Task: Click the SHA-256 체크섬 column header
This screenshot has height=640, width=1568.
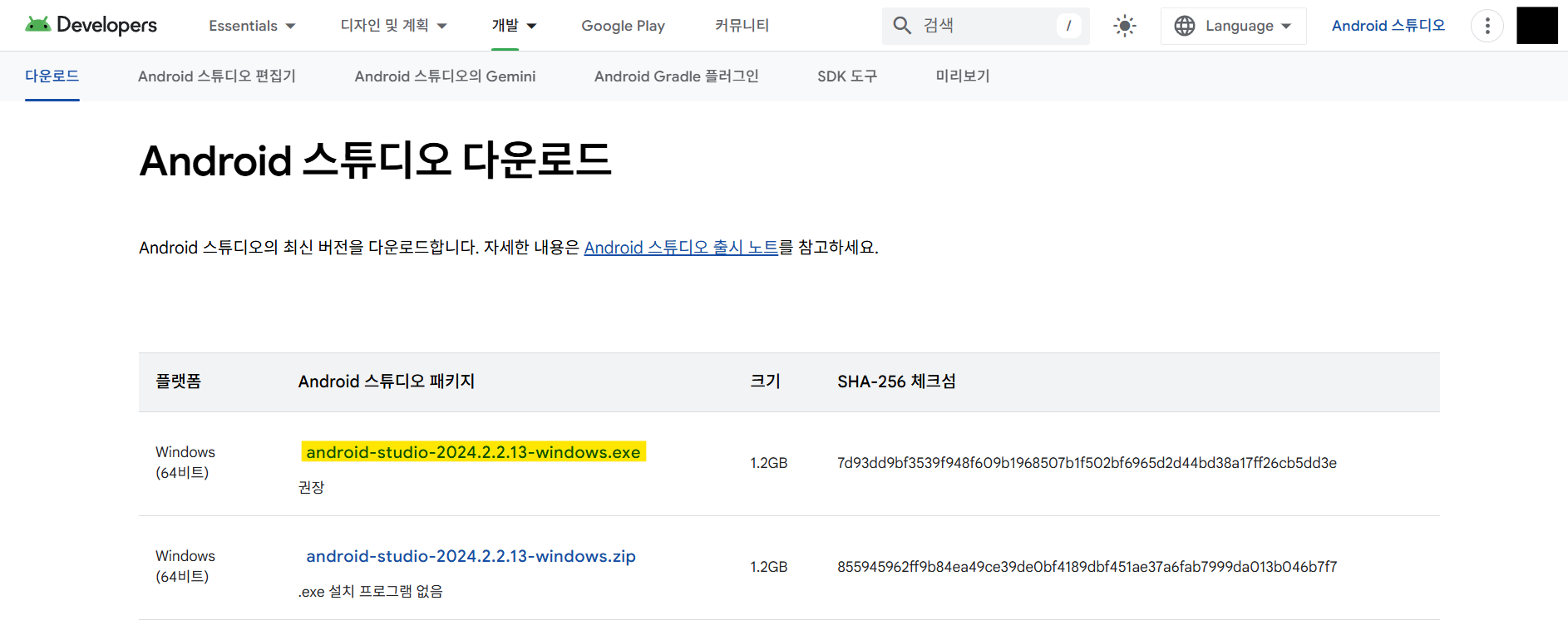Action: pos(896,382)
